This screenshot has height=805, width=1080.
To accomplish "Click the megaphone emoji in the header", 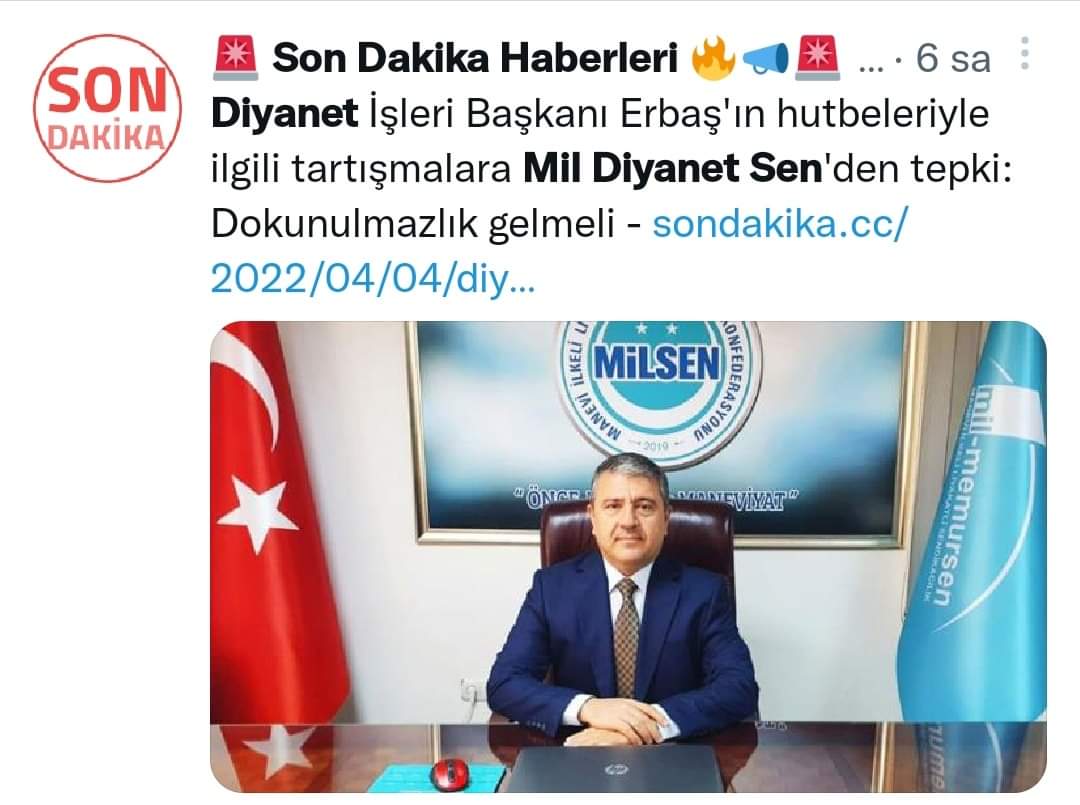I will [x=766, y=59].
